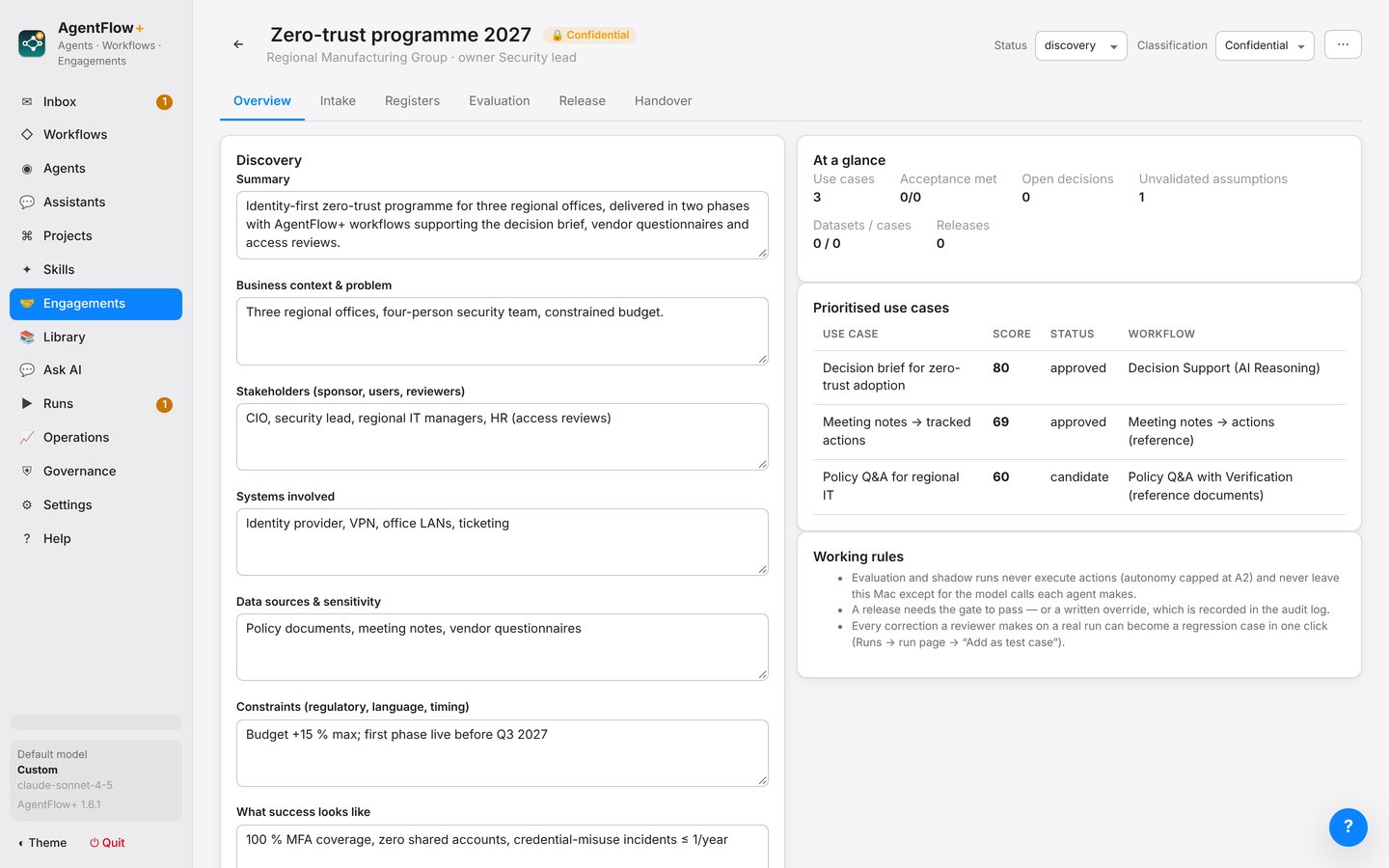Click the Assistants chat bubble icon
Image resolution: width=1389 pixels, height=868 pixels.
coord(27,202)
